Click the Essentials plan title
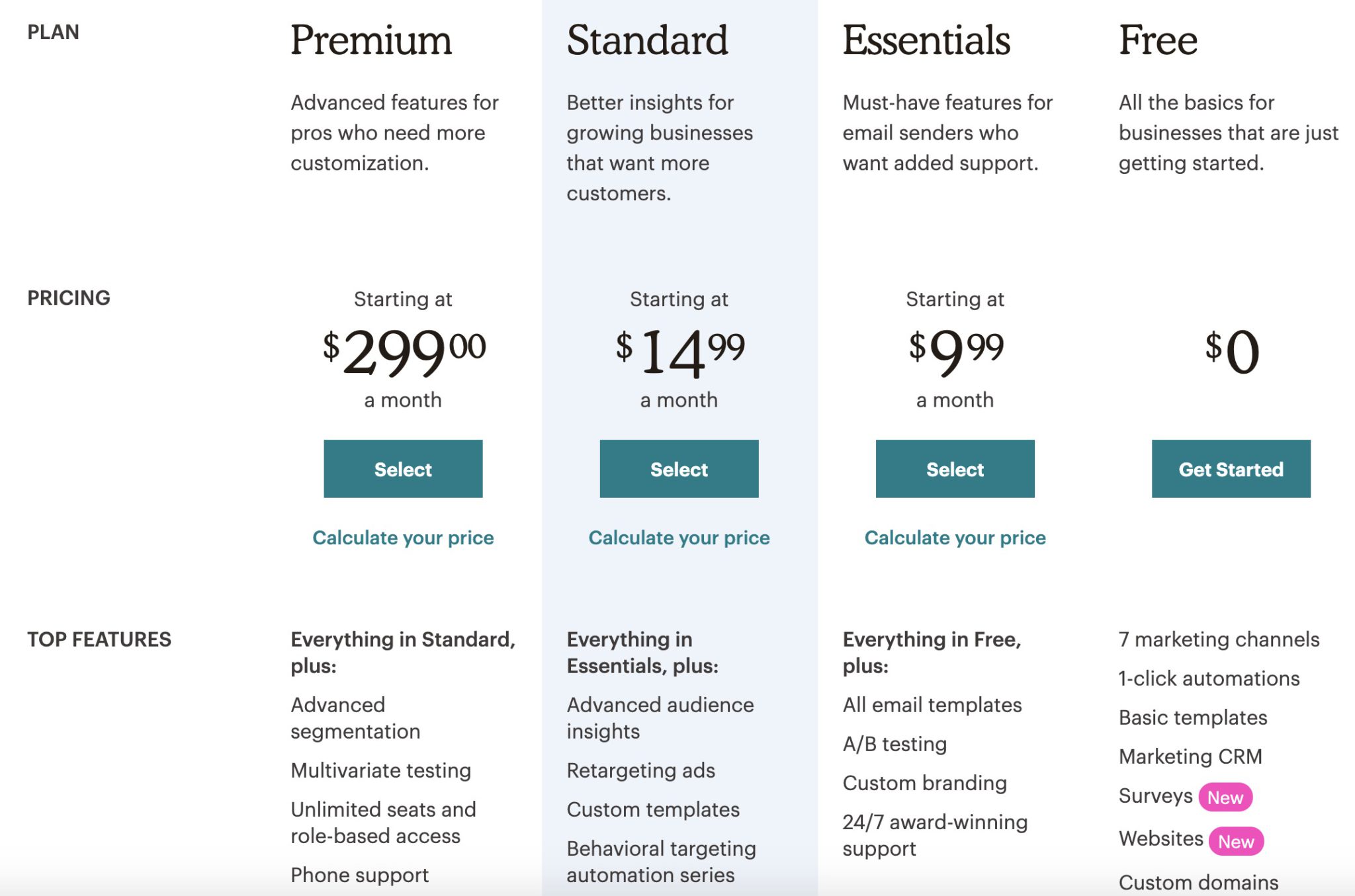 926,41
